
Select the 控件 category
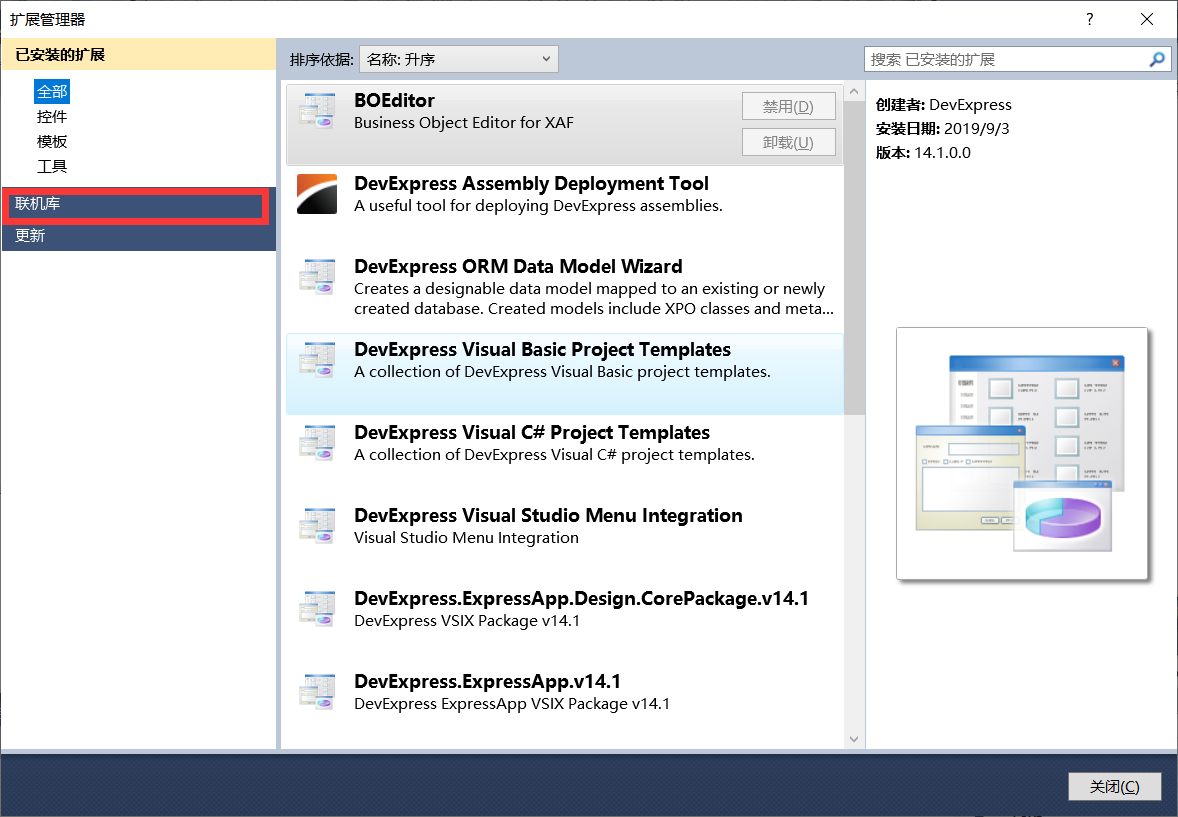52,116
